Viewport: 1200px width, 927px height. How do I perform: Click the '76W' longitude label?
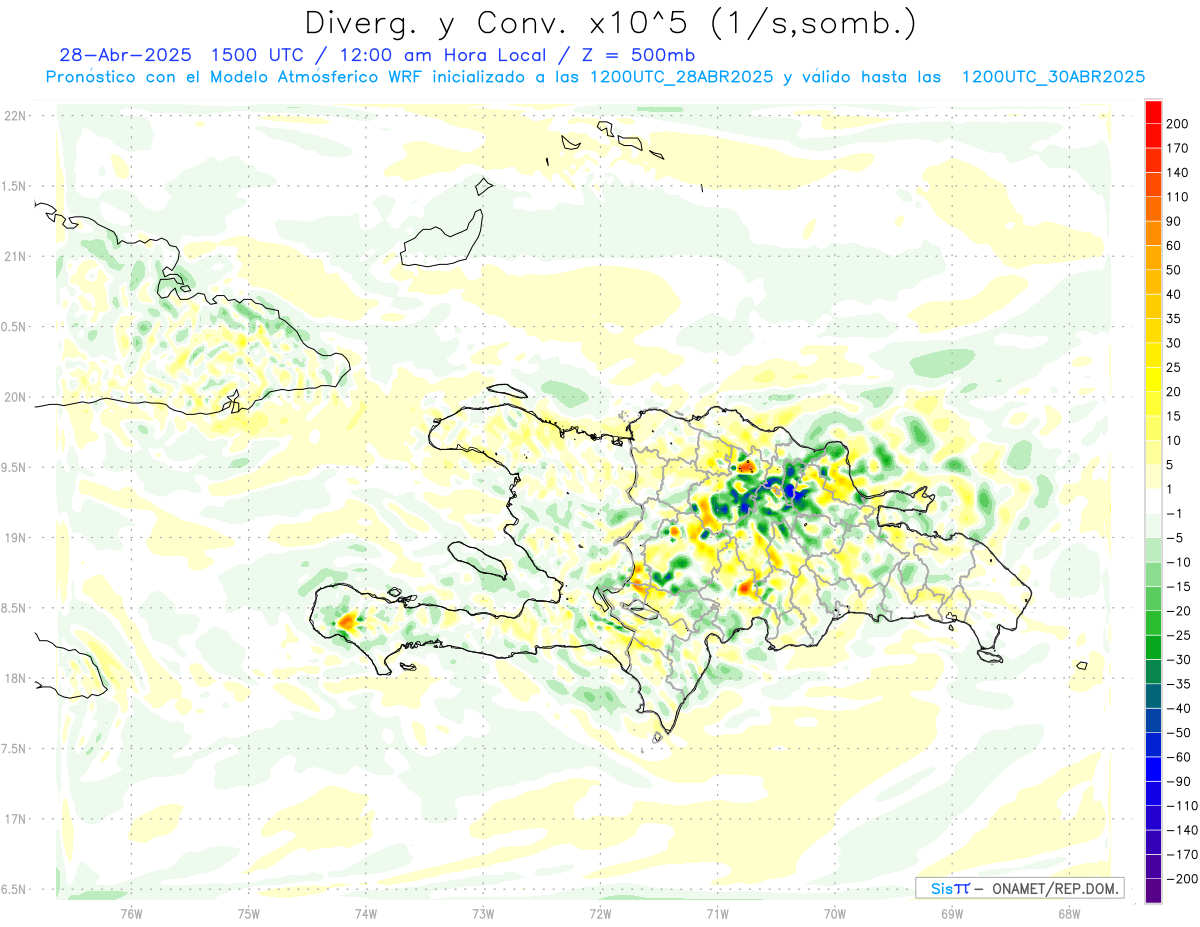pyautogui.click(x=131, y=913)
